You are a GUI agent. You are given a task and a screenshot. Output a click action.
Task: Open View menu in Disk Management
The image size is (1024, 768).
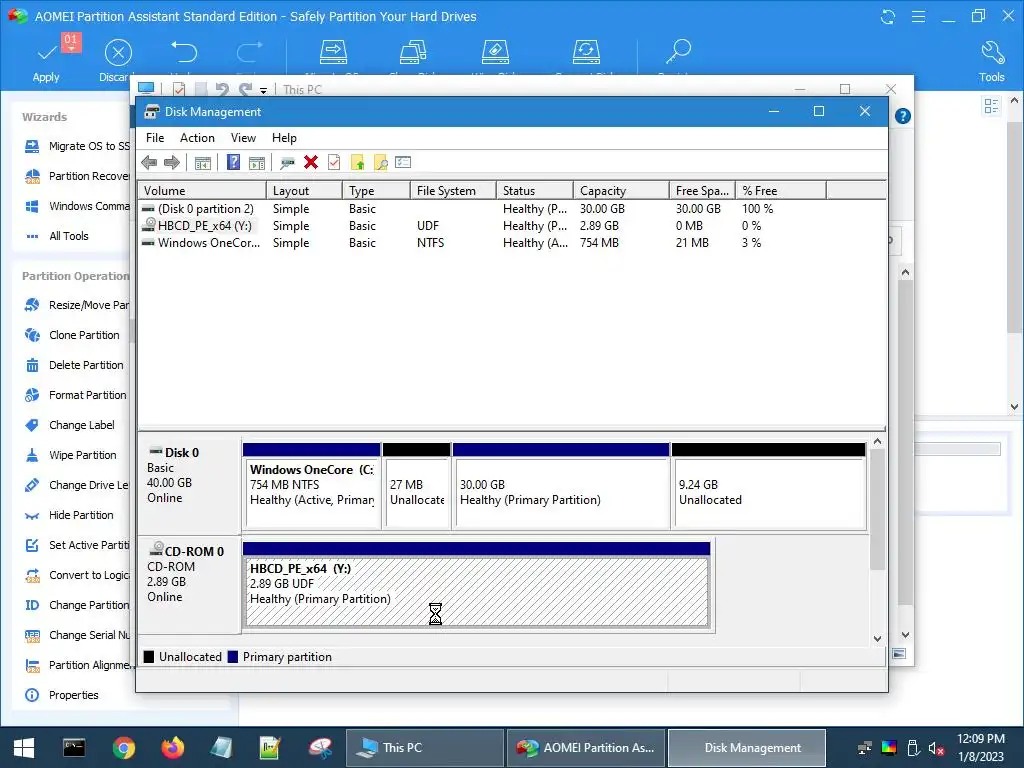pos(243,138)
